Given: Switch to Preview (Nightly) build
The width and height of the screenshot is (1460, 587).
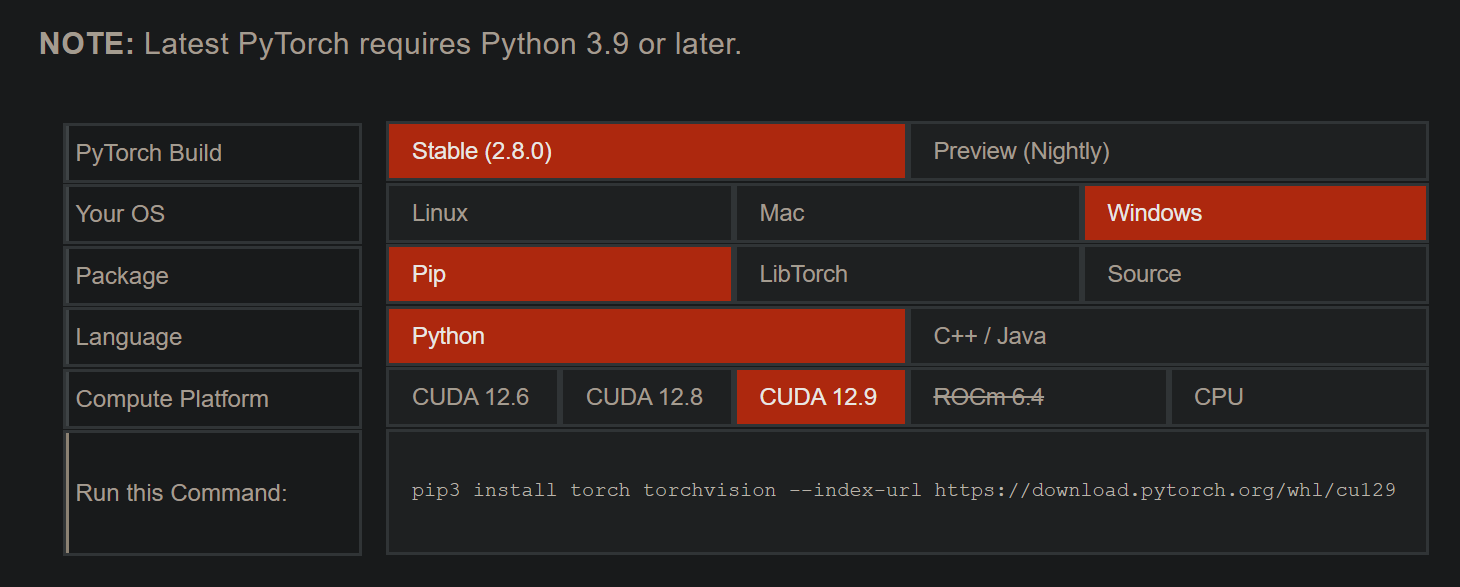Looking at the screenshot, I should pyautogui.click(x=1167, y=151).
